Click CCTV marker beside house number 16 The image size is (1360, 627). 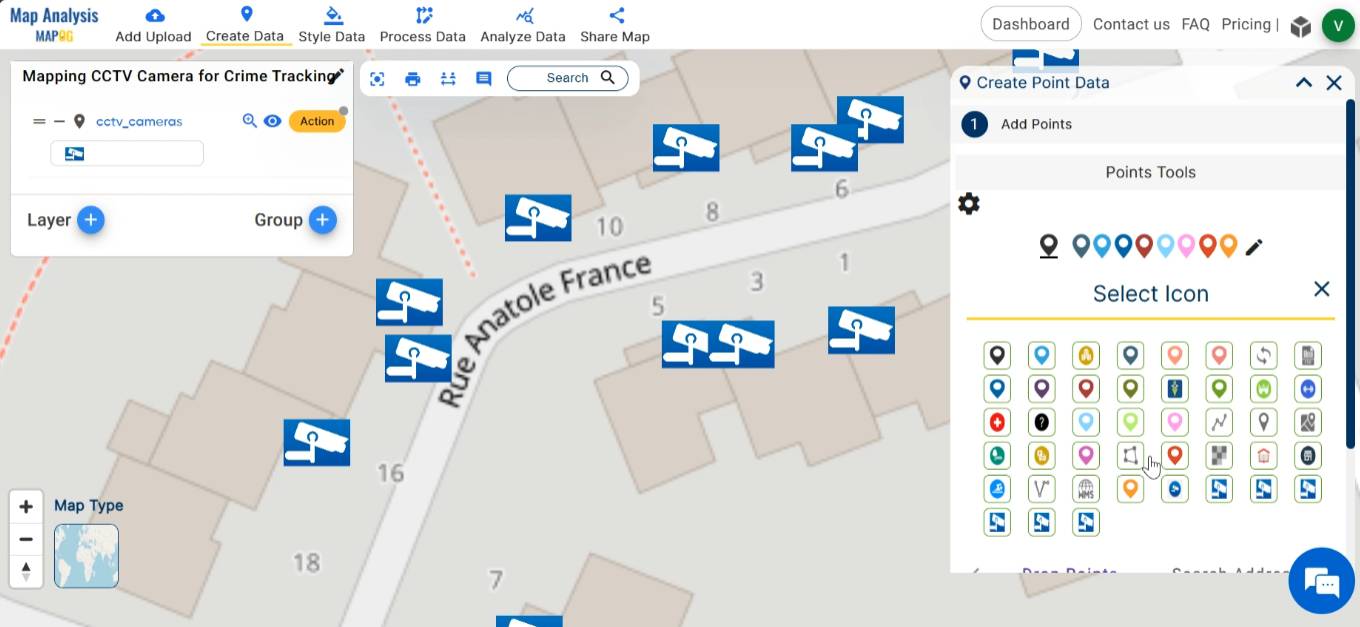click(x=317, y=443)
